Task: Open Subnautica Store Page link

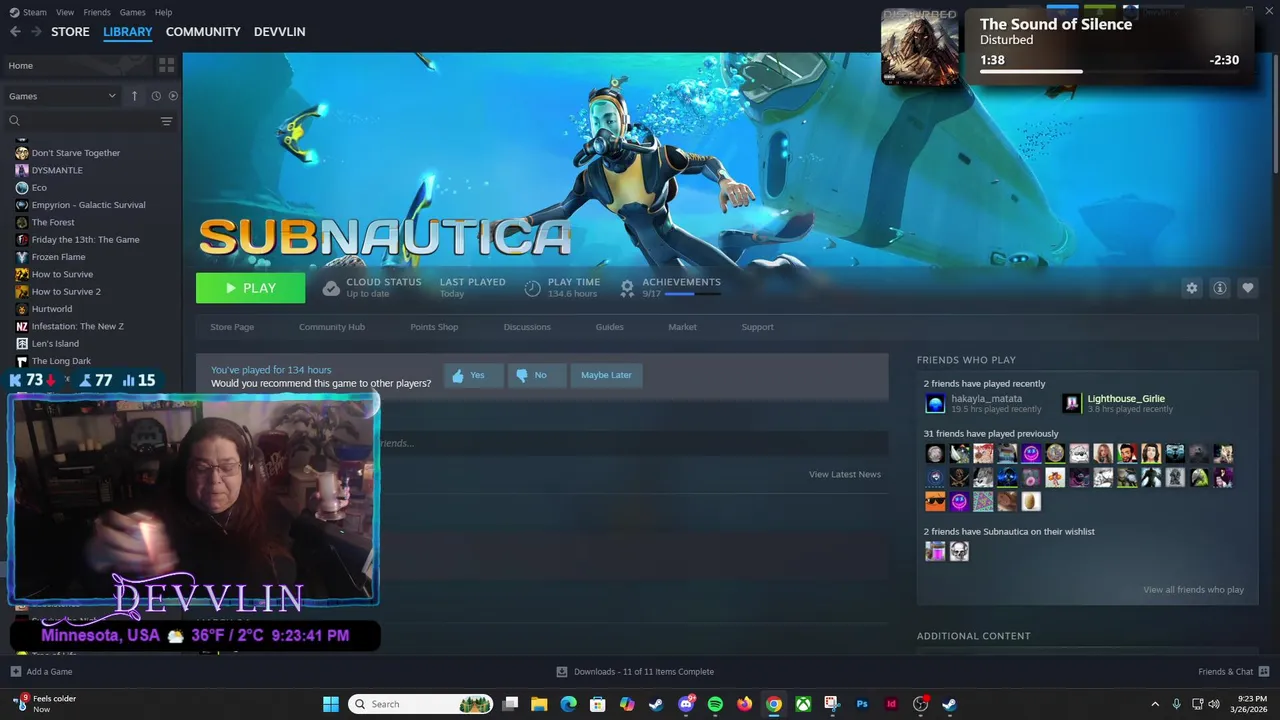Action: [x=232, y=327]
